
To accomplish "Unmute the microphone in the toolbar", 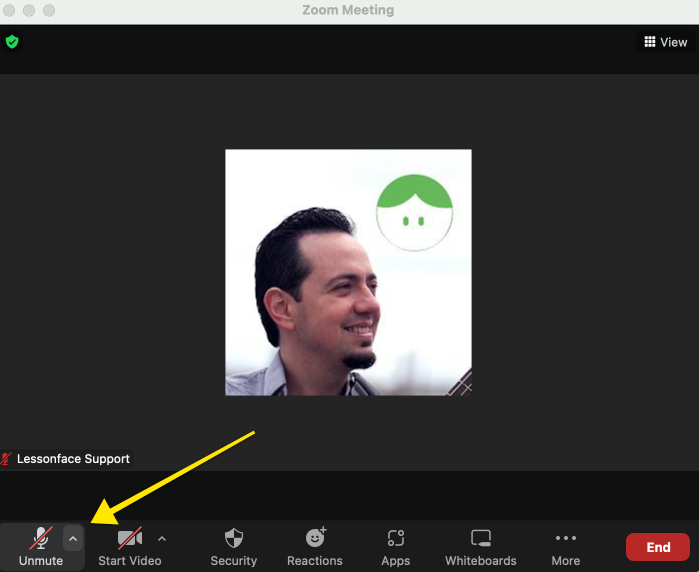I will pyautogui.click(x=40, y=546).
